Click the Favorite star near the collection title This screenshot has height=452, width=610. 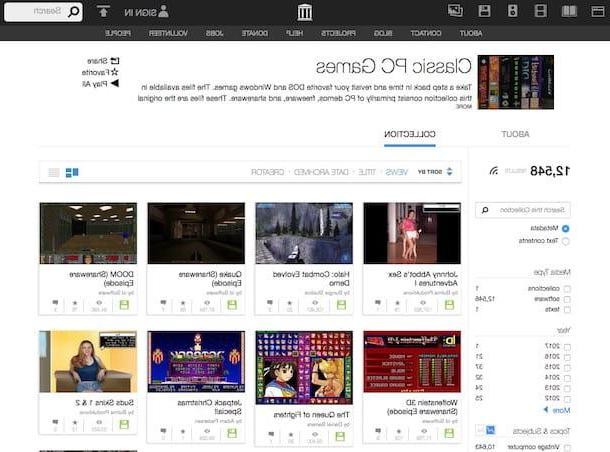[x=114, y=72]
